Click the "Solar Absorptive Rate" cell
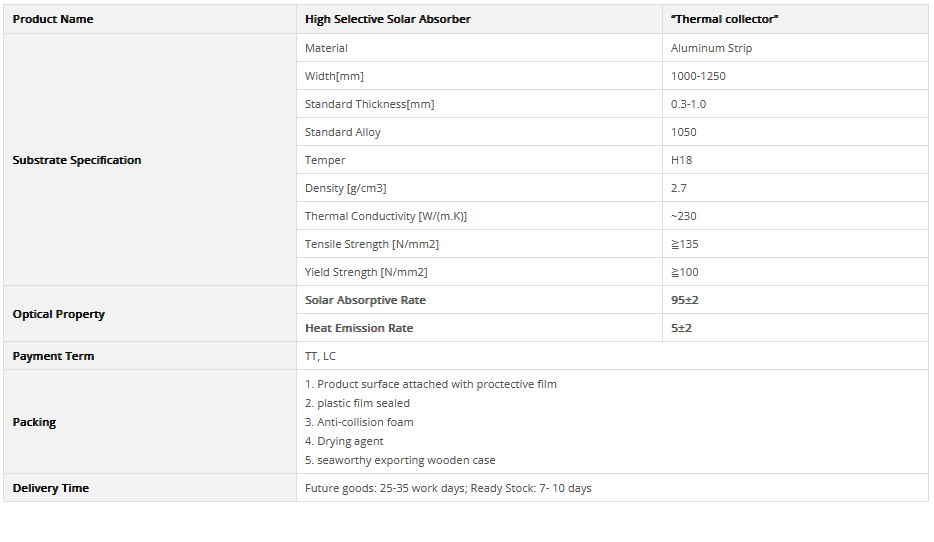The image size is (934, 542). (365, 300)
